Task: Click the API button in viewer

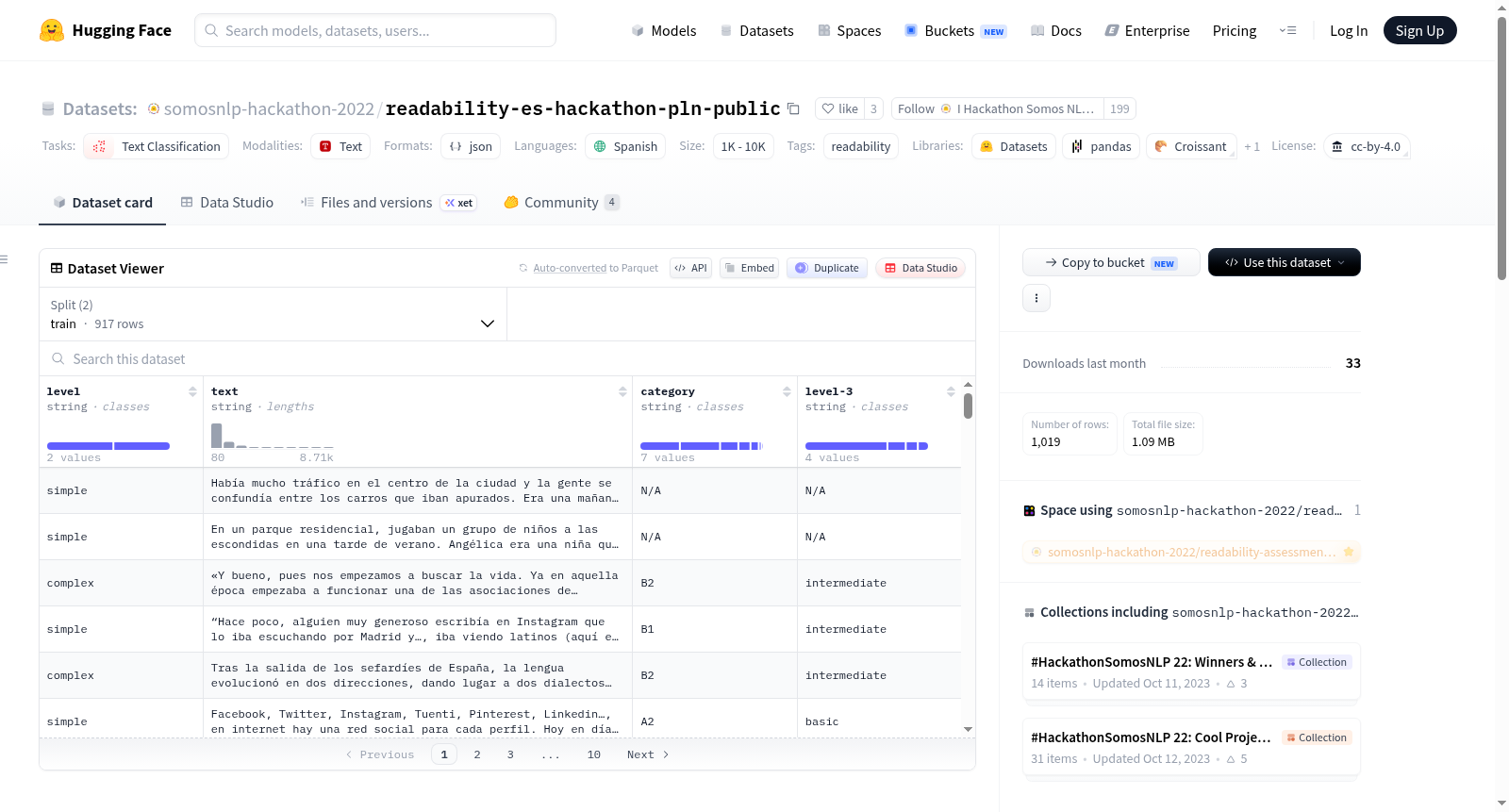Action: pyautogui.click(x=690, y=268)
